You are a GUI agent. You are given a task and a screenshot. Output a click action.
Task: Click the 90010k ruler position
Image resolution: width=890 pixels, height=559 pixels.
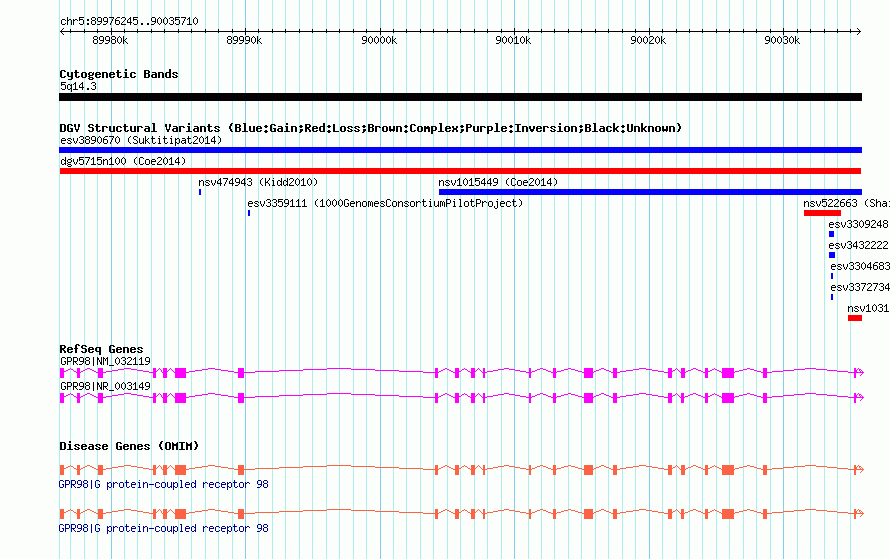click(513, 40)
